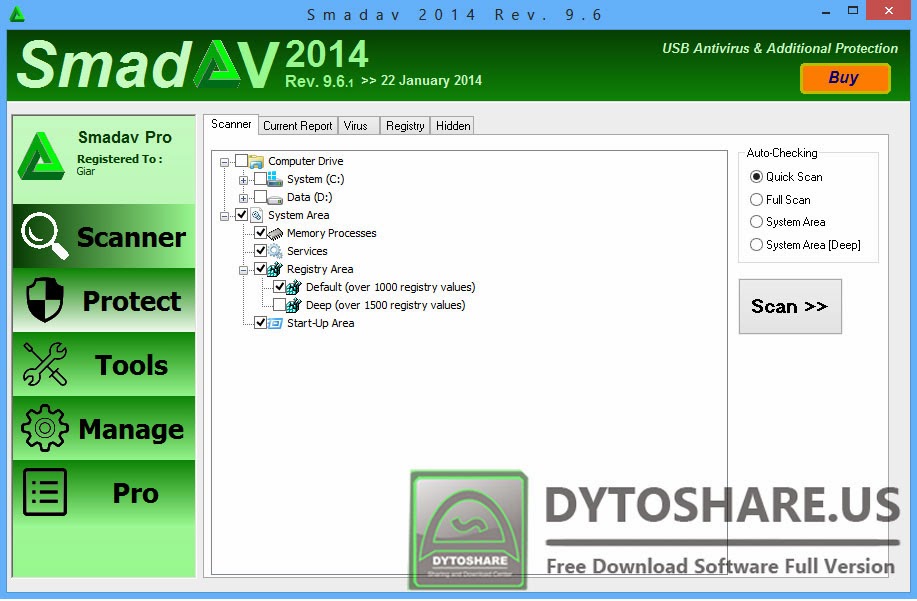The height and width of the screenshot is (601, 917).
Task: Click the System Area icon
Action: 256,215
